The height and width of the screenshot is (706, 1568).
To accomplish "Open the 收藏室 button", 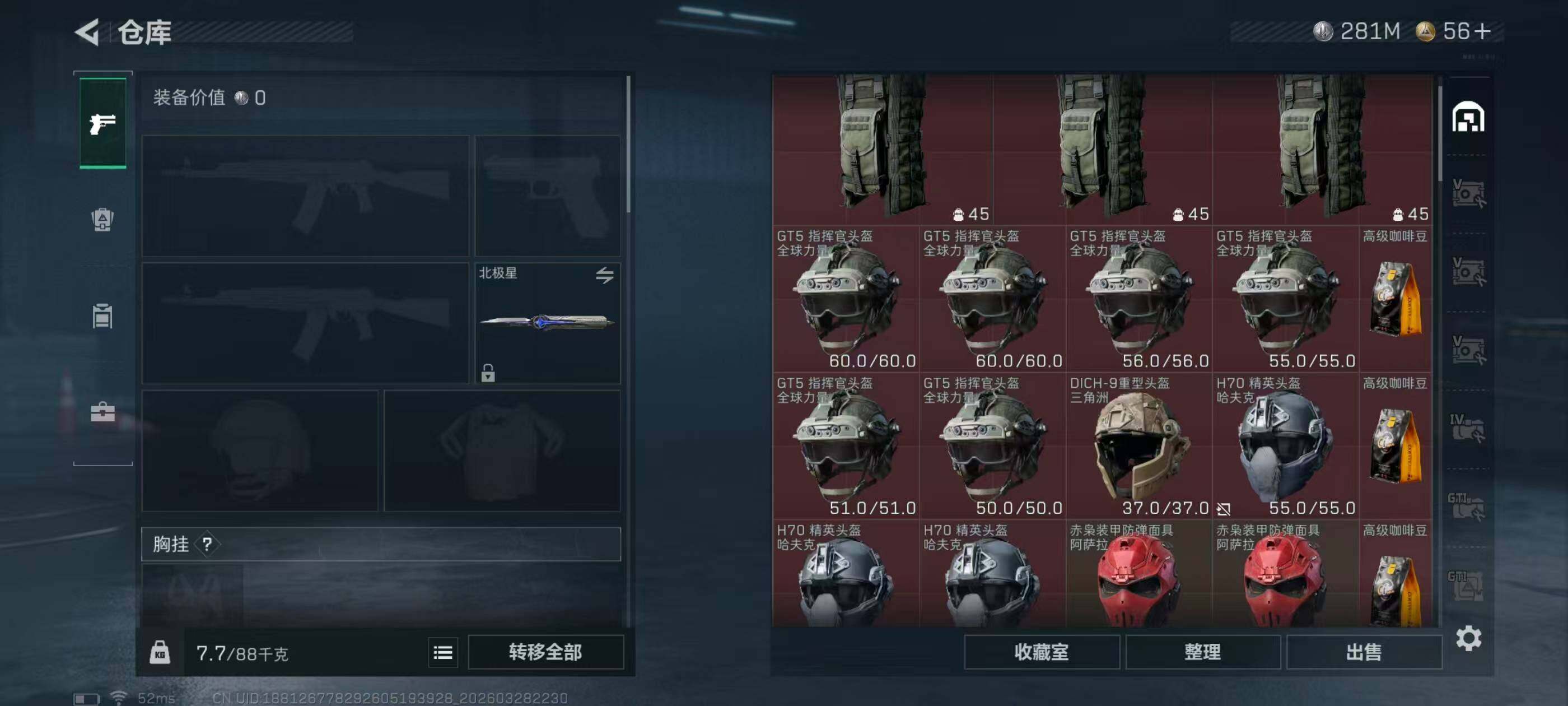I will pos(1041,652).
